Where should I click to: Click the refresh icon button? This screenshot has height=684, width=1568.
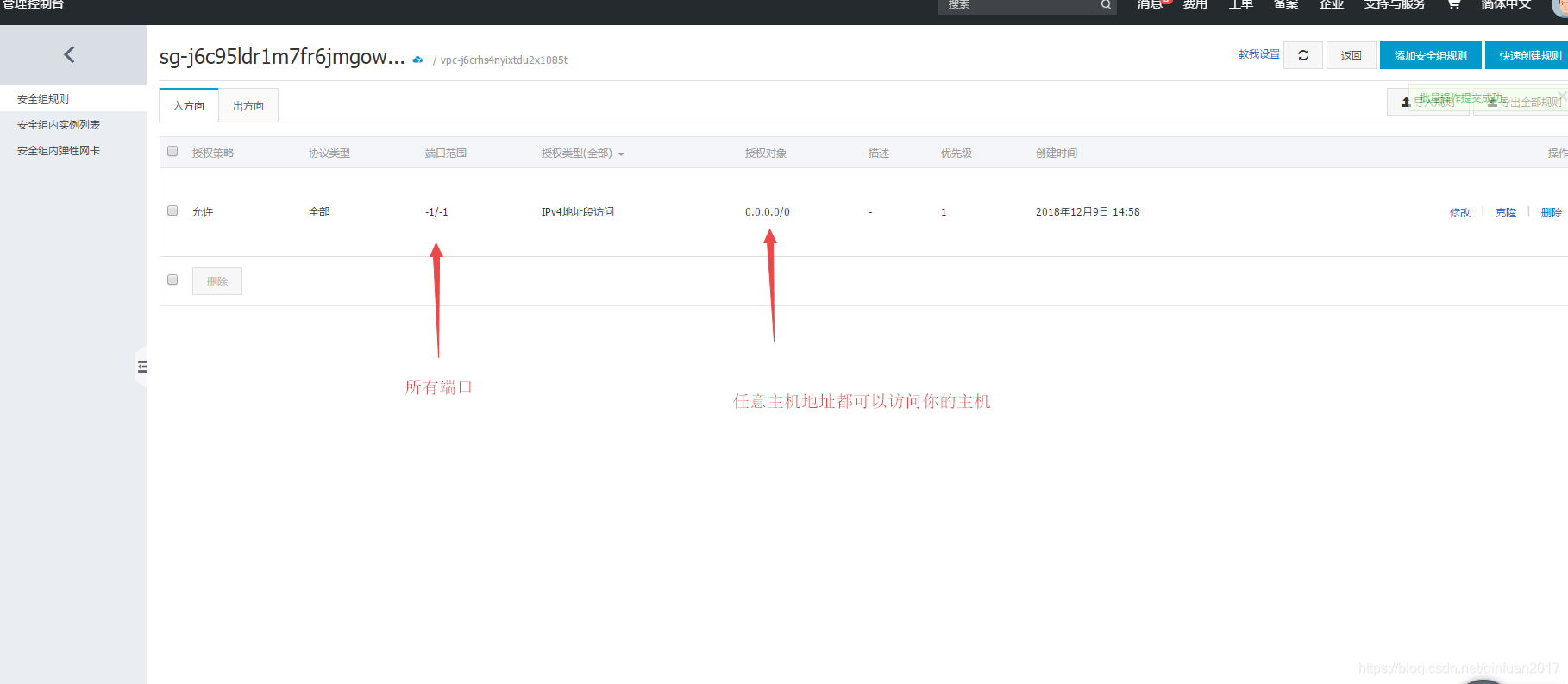[1303, 55]
